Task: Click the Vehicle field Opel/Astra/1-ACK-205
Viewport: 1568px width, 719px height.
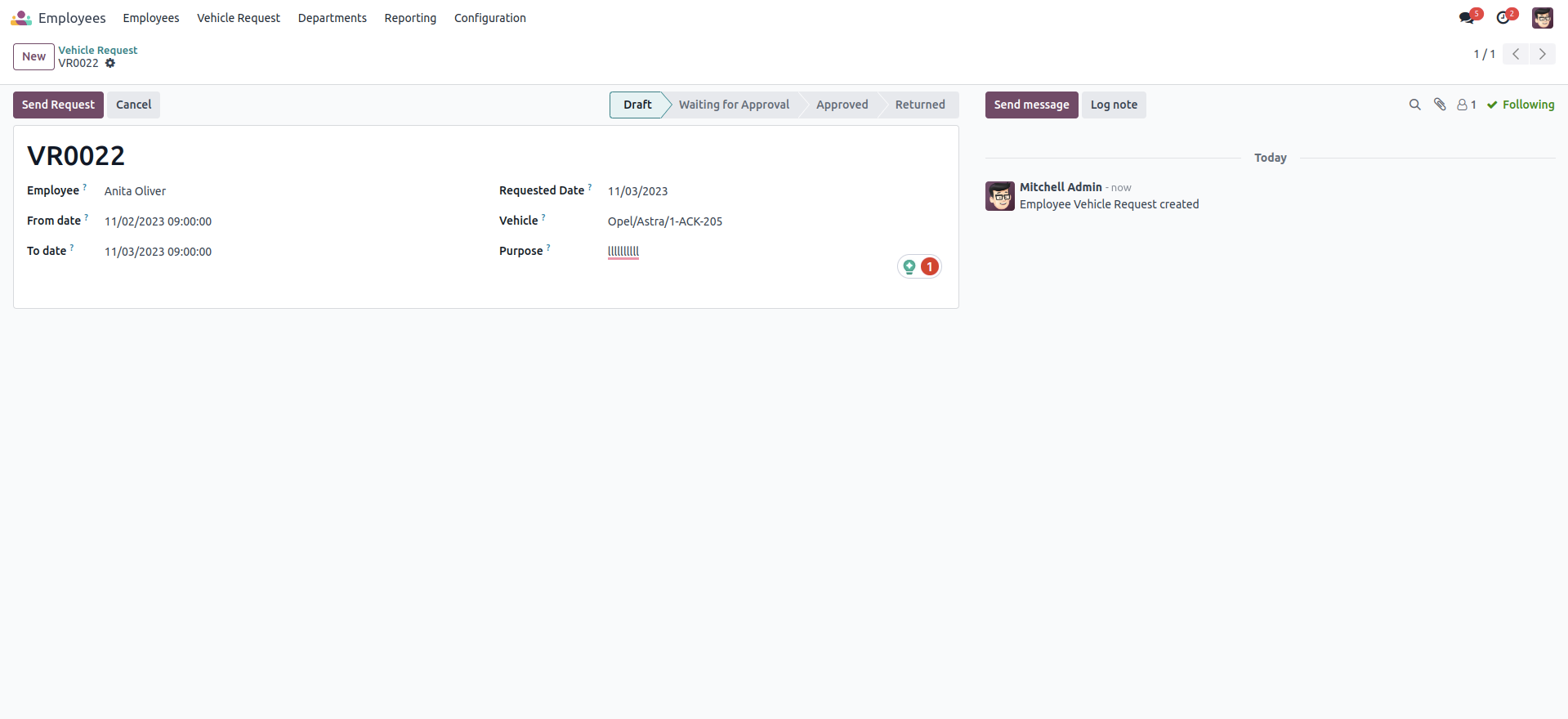Action: coord(665,221)
